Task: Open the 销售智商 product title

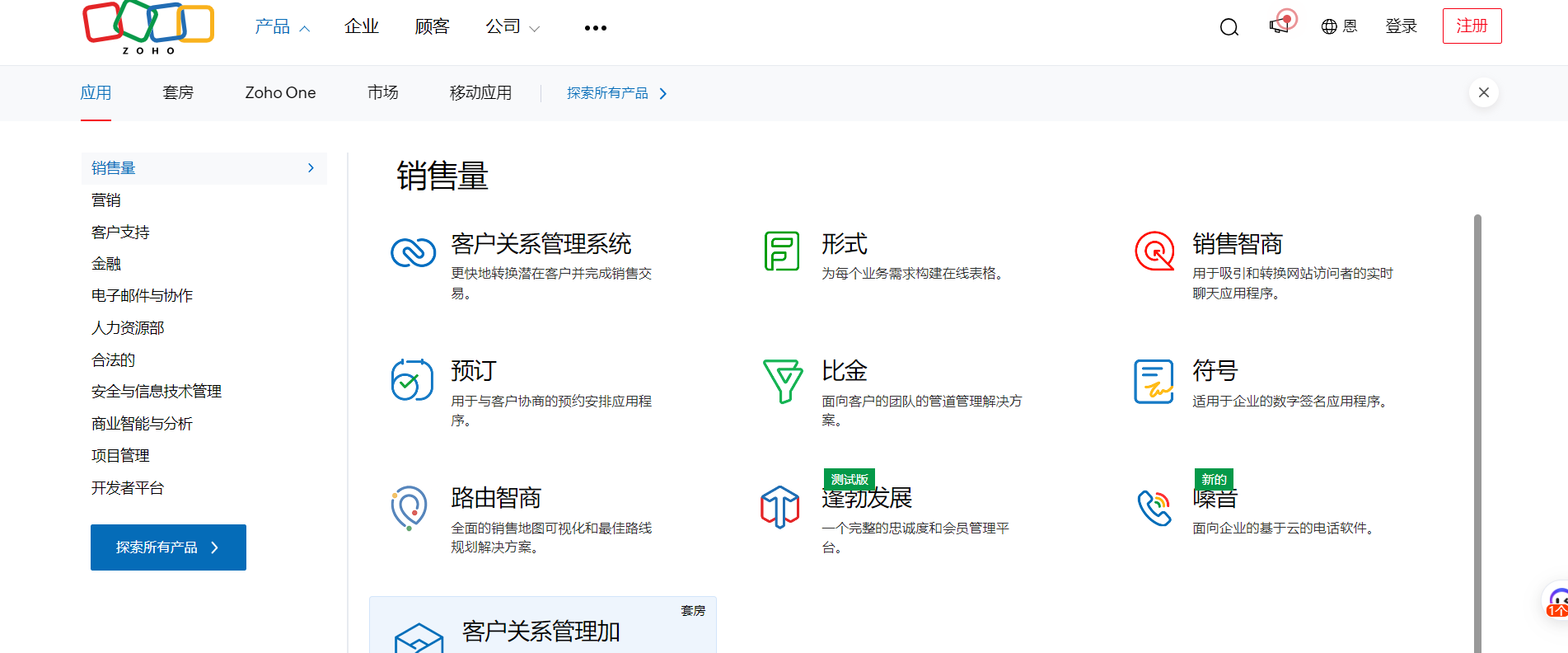Action: (x=1238, y=244)
